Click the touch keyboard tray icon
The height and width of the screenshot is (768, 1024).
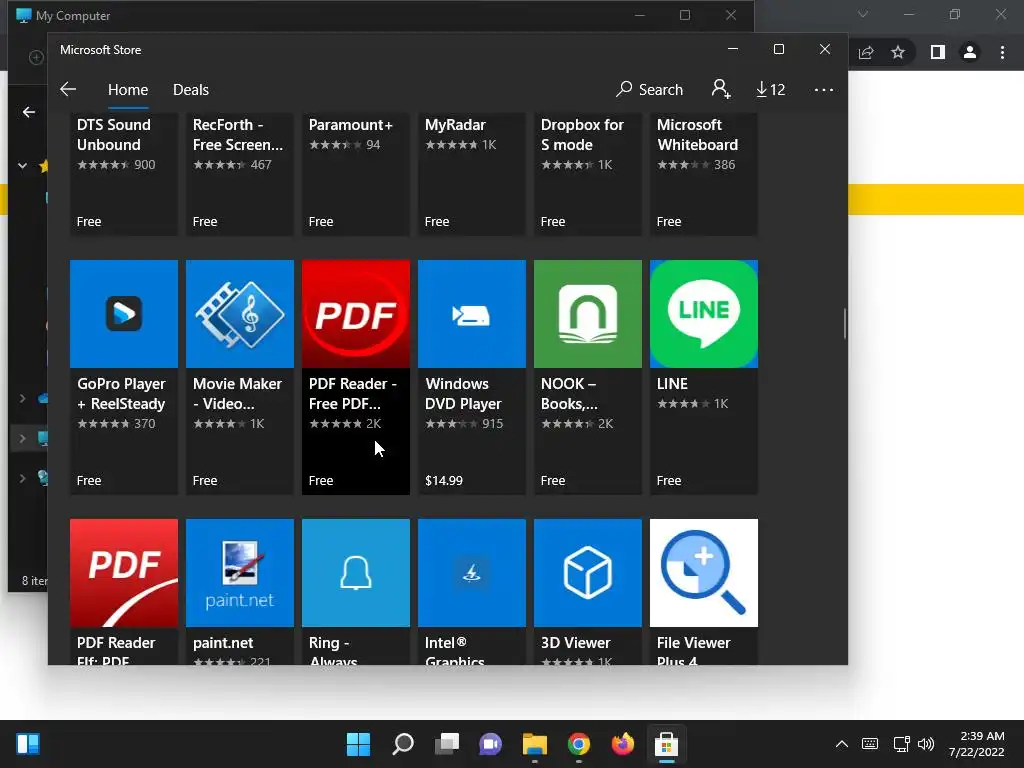(x=870, y=744)
